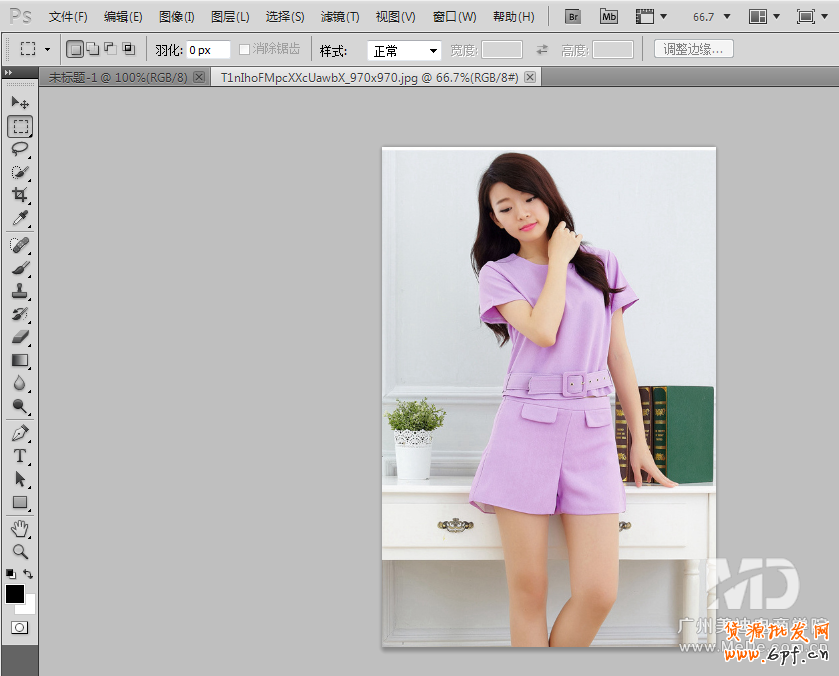Launch Adobe Bridge with the Br button
Screen dimensions: 839x676
click(x=572, y=17)
